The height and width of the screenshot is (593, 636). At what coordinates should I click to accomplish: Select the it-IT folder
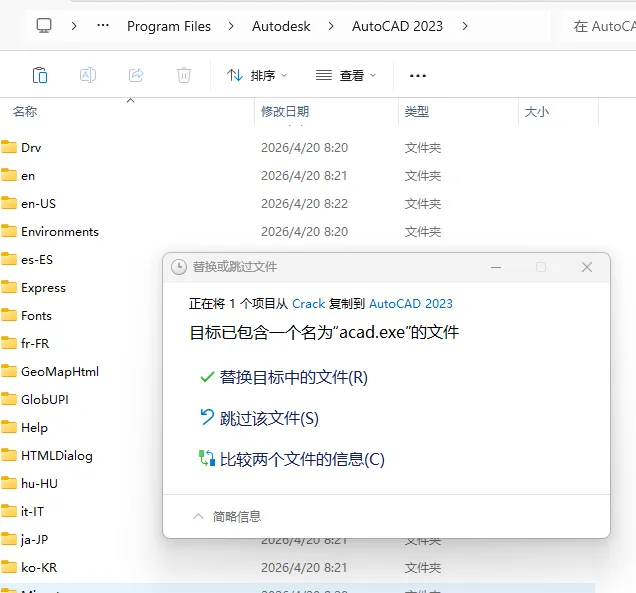tap(32, 511)
